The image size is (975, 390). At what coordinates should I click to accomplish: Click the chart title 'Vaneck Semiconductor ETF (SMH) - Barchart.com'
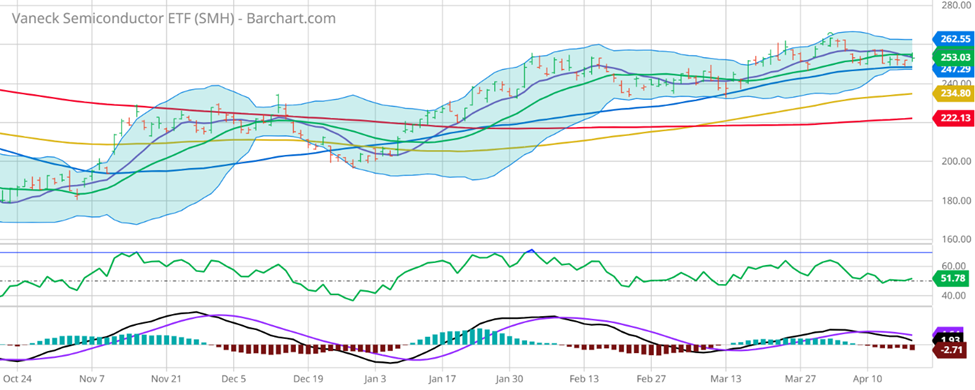(x=174, y=18)
